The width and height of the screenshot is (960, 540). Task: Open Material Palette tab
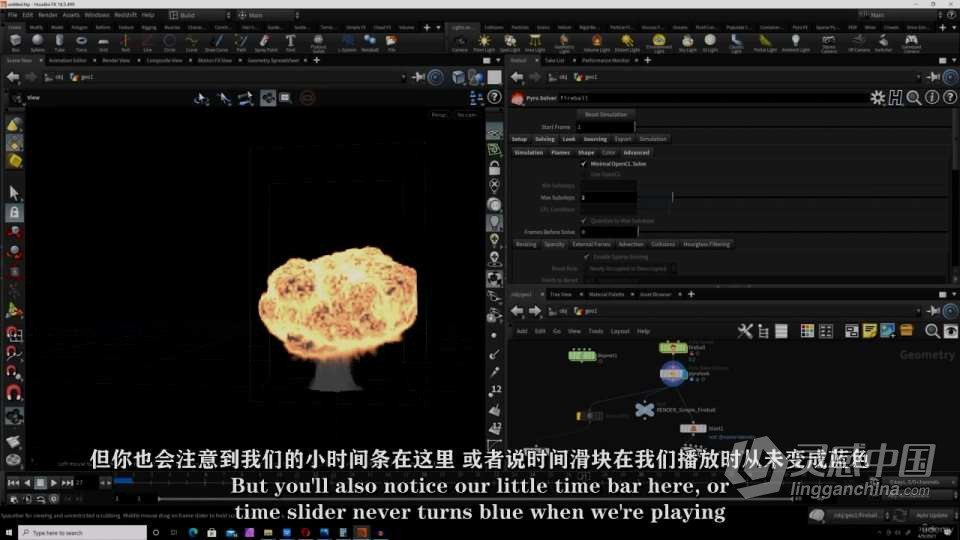coord(606,294)
